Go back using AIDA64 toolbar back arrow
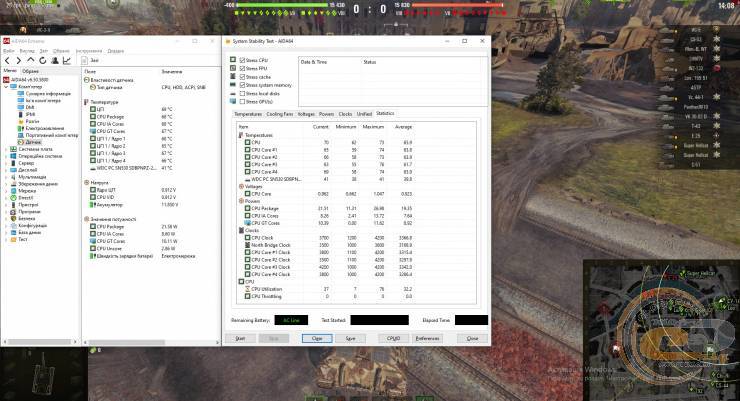Screen dimensions: 740x401 pyautogui.click(x=7, y=60)
